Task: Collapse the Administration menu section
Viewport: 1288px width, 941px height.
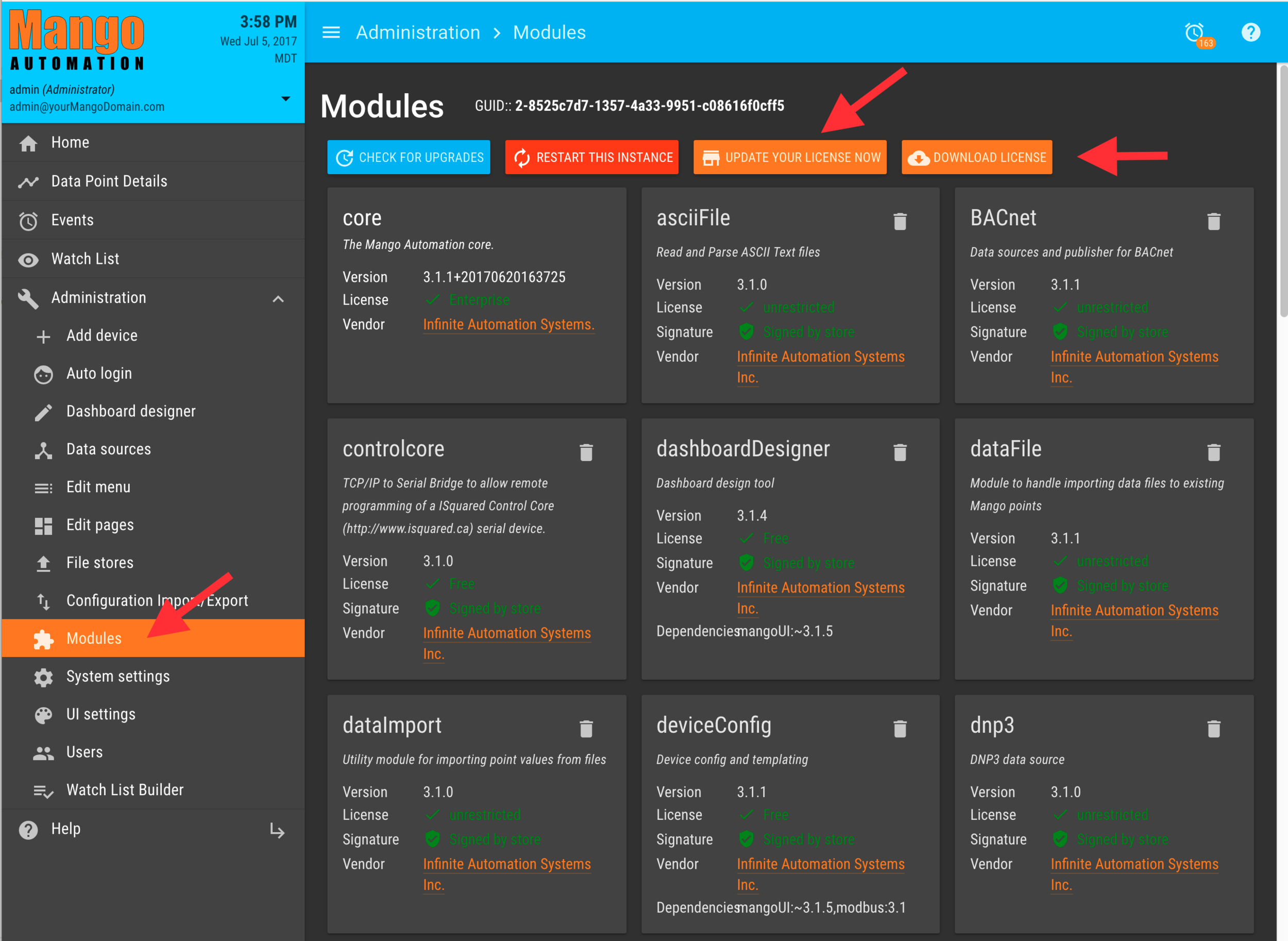Action: click(x=278, y=298)
